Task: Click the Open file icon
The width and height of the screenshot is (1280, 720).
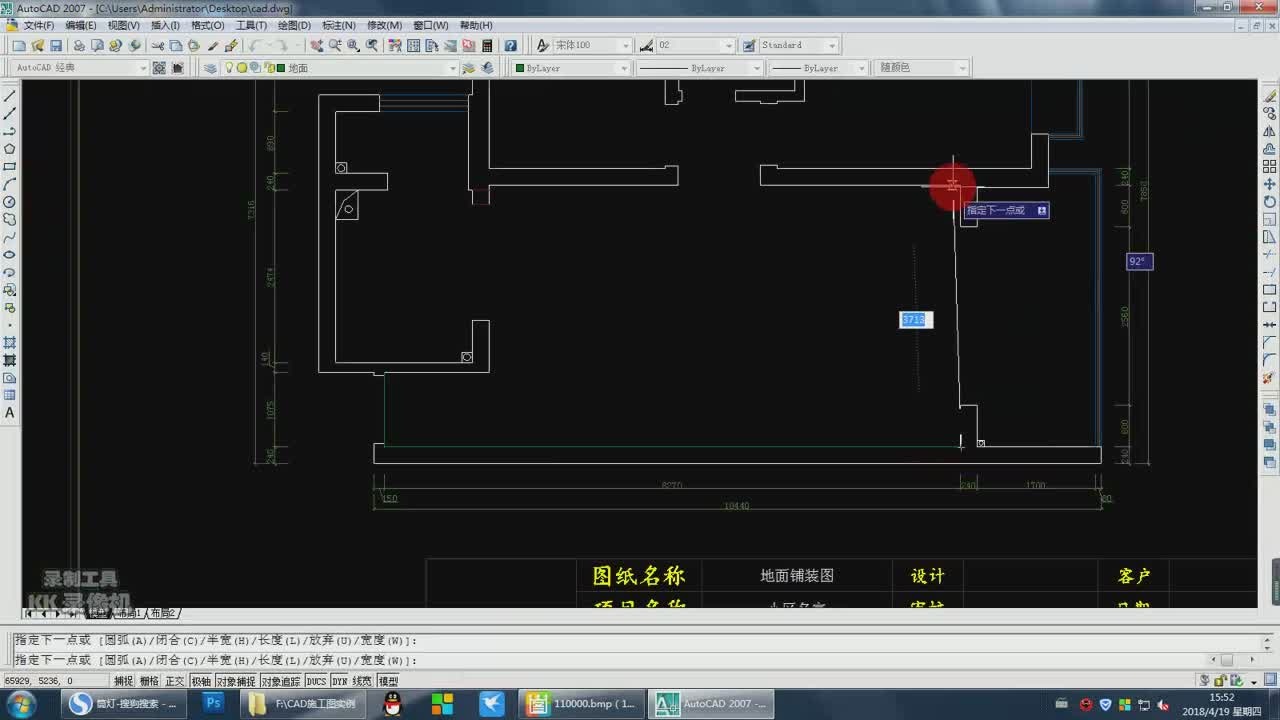Action: pos(38,46)
